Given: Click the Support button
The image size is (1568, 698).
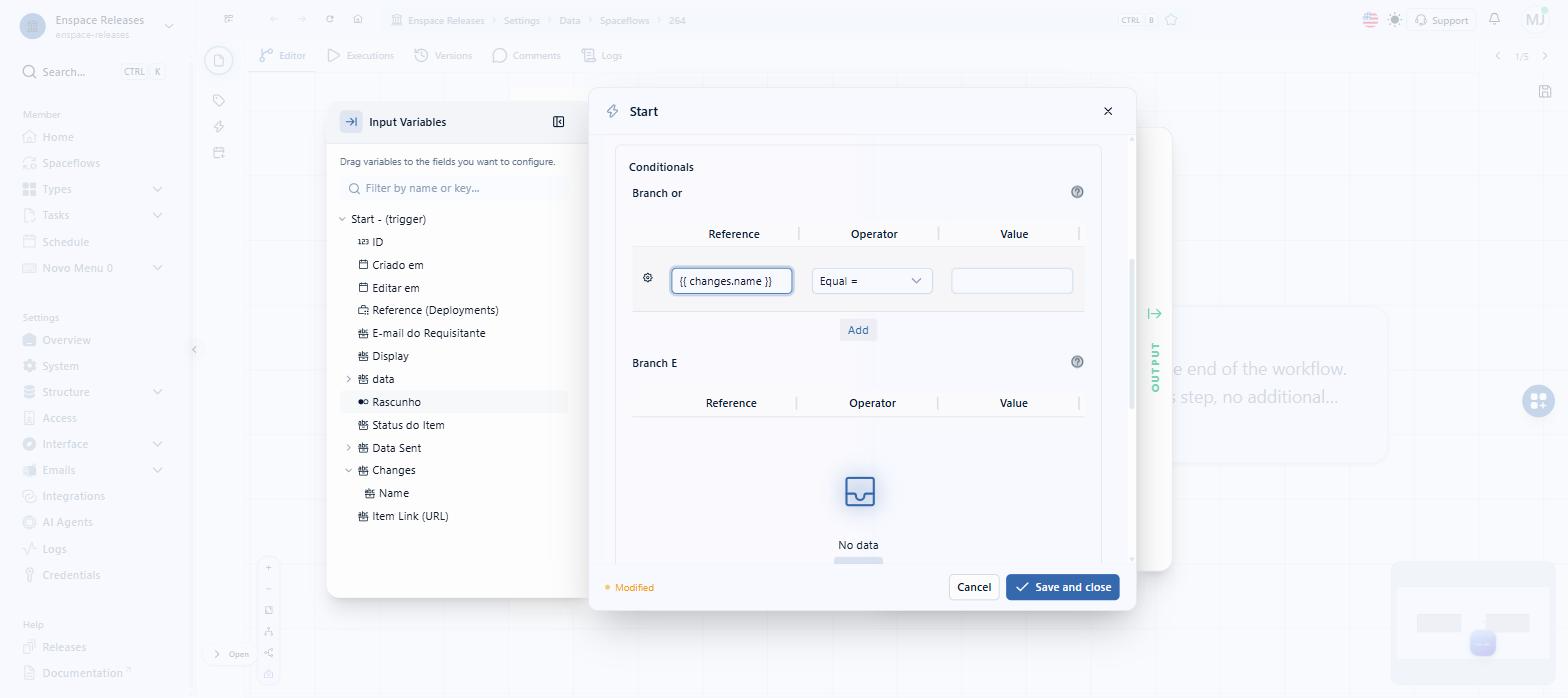Looking at the screenshot, I should tap(1441, 20).
